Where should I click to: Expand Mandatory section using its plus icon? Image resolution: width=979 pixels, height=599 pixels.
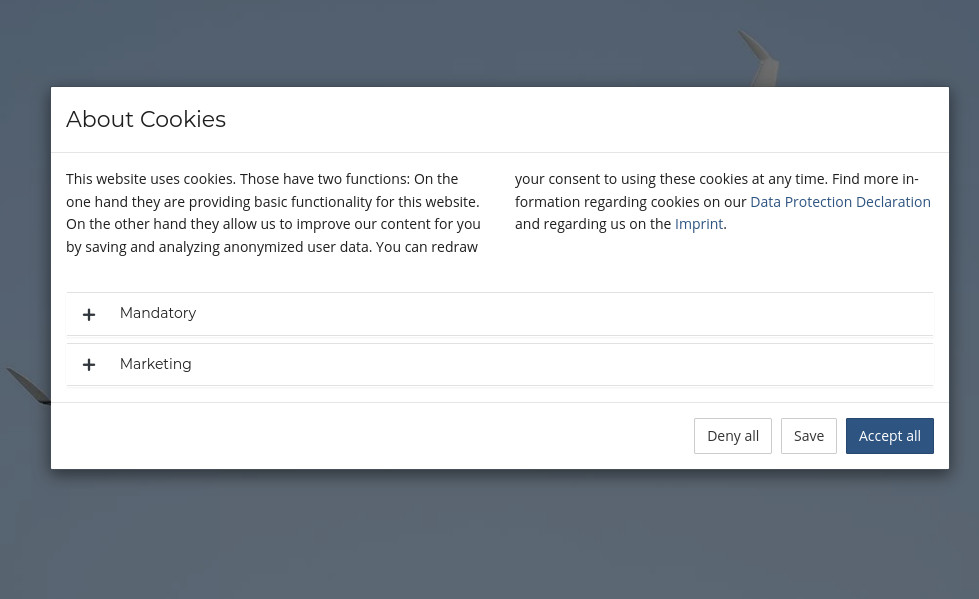click(89, 314)
